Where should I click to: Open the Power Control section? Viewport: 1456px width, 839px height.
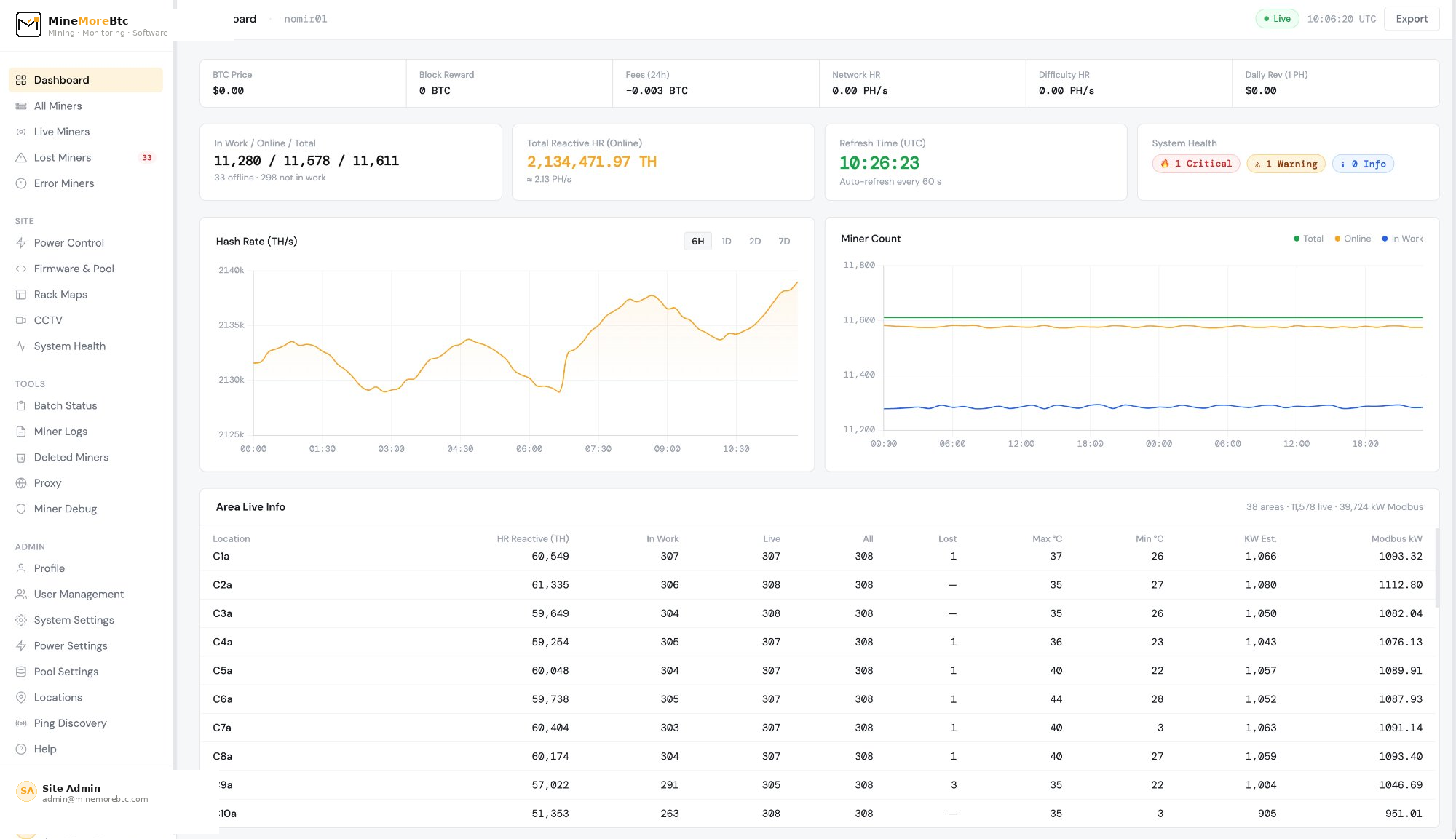coord(69,242)
